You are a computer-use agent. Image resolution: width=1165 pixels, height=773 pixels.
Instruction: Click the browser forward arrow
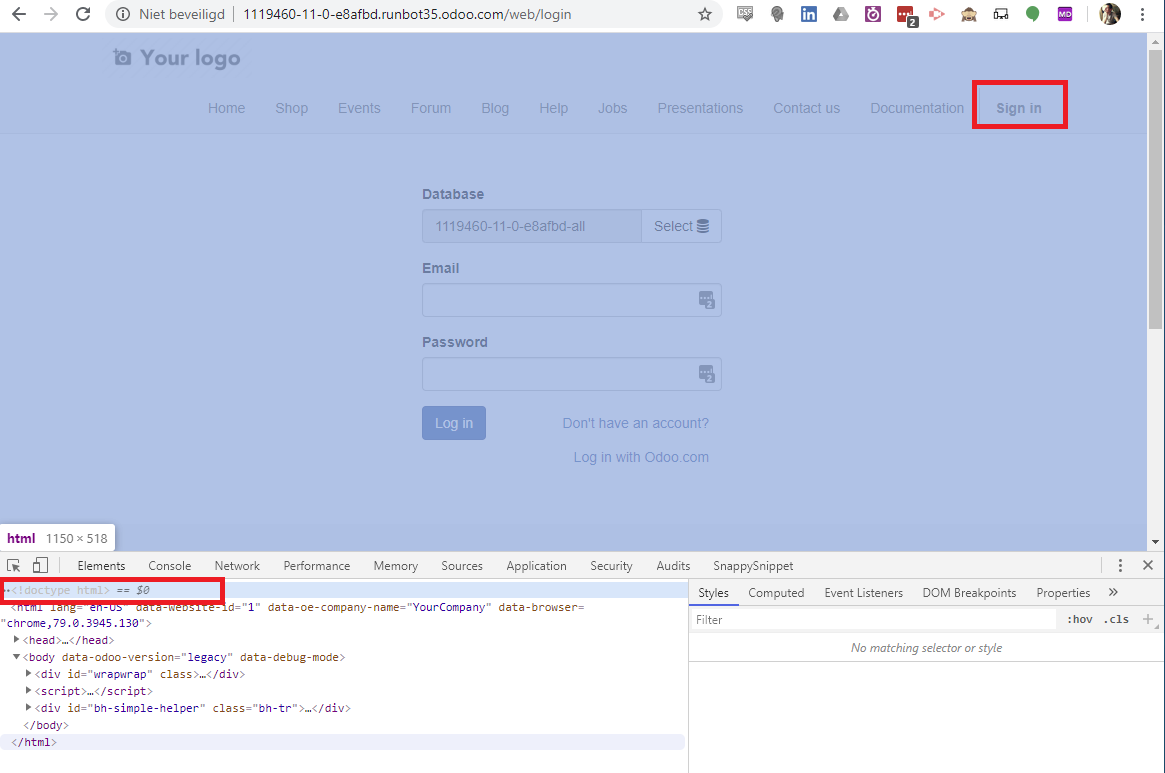[51, 14]
